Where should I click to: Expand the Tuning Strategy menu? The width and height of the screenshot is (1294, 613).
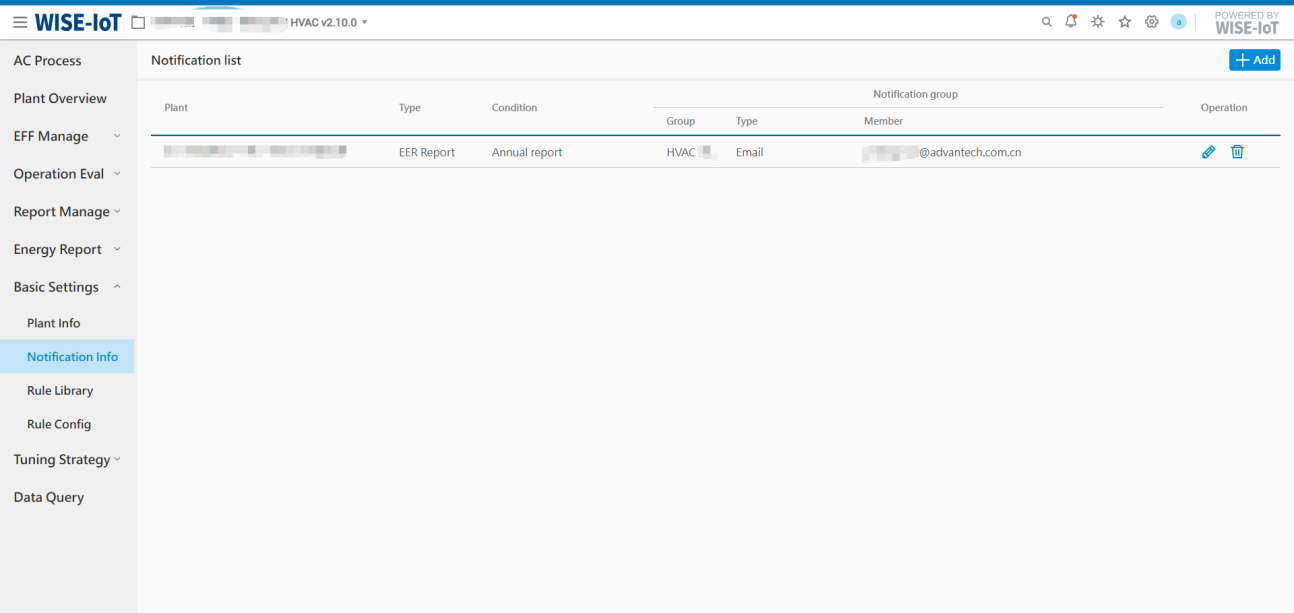[67, 460]
